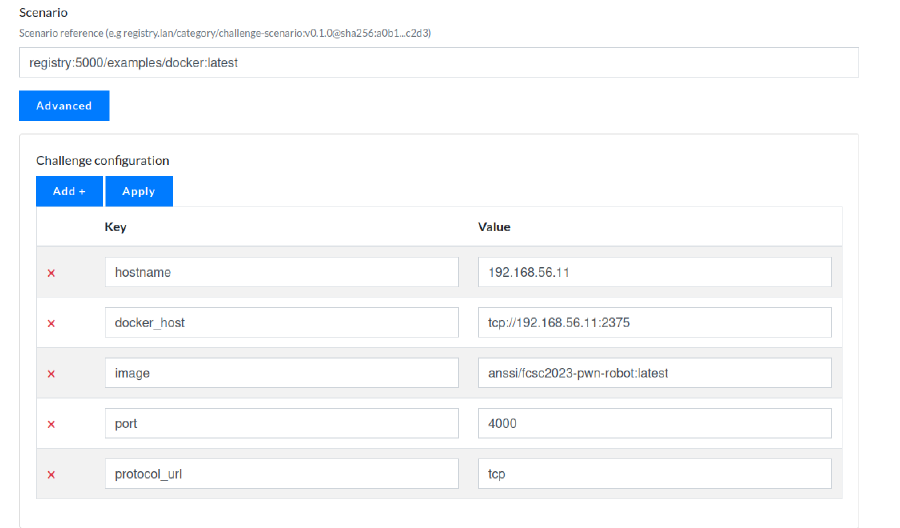Remove the protocol_url row via red X

point(51,474)
